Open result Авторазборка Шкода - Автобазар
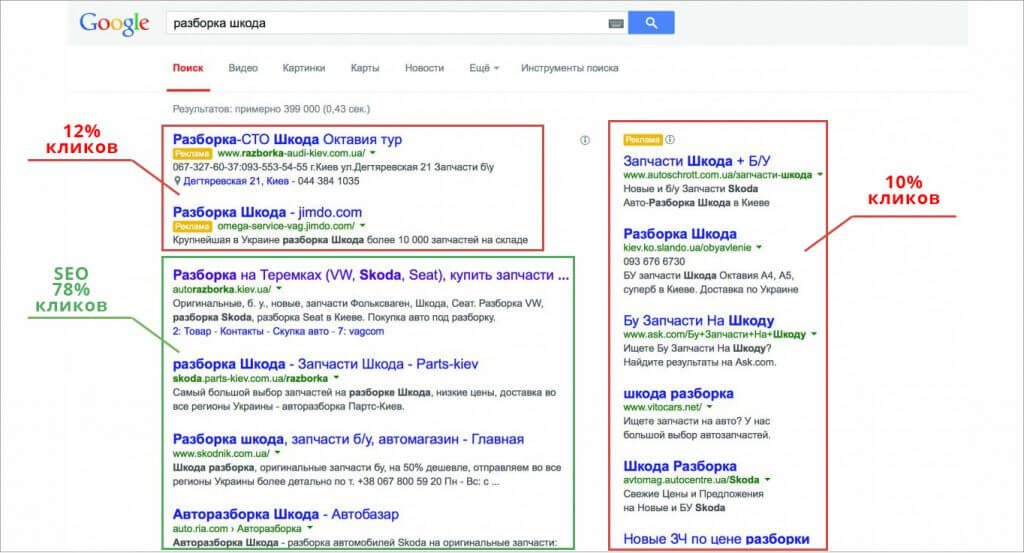Viewport: 1024px width, 553px height. pyautogui.click(x=285, y=514)
